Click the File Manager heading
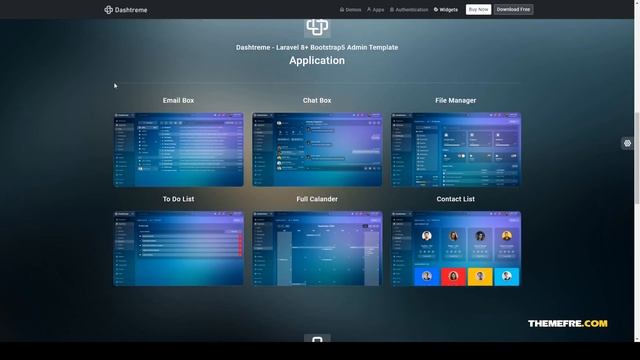Viewport: 640px width, 360px height. coord(456,100)
